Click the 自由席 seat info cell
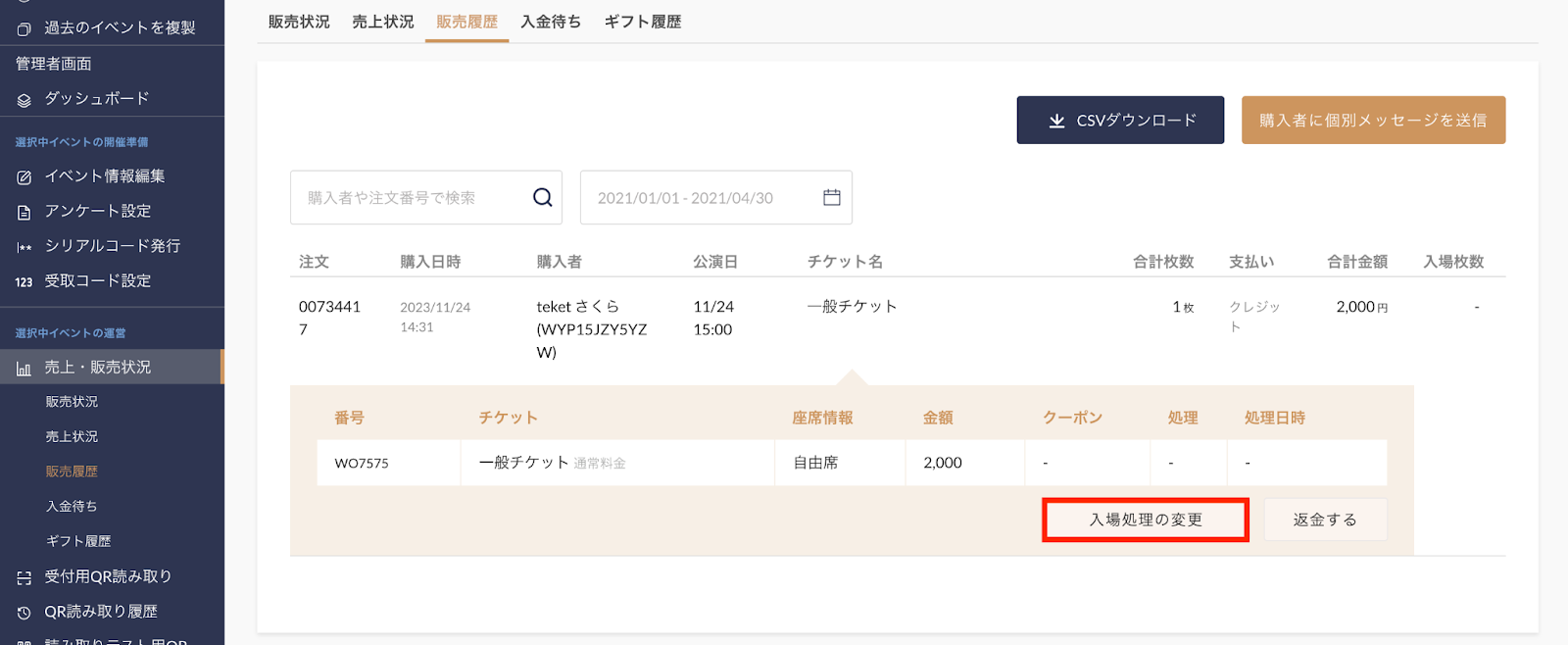Viewport: 1568px width, 645px height. click(x=815, y=463)
